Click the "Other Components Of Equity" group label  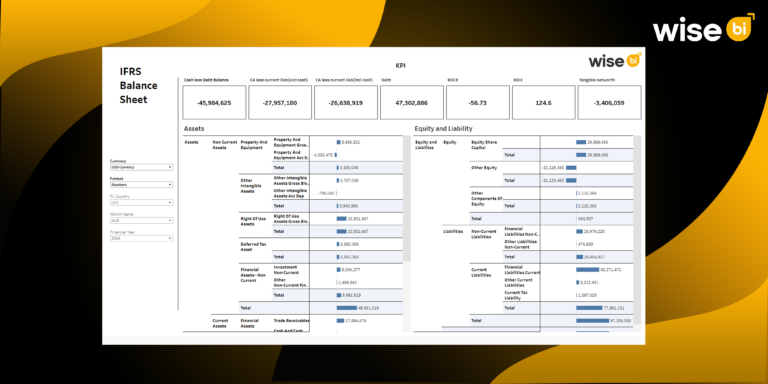(487, 198)
